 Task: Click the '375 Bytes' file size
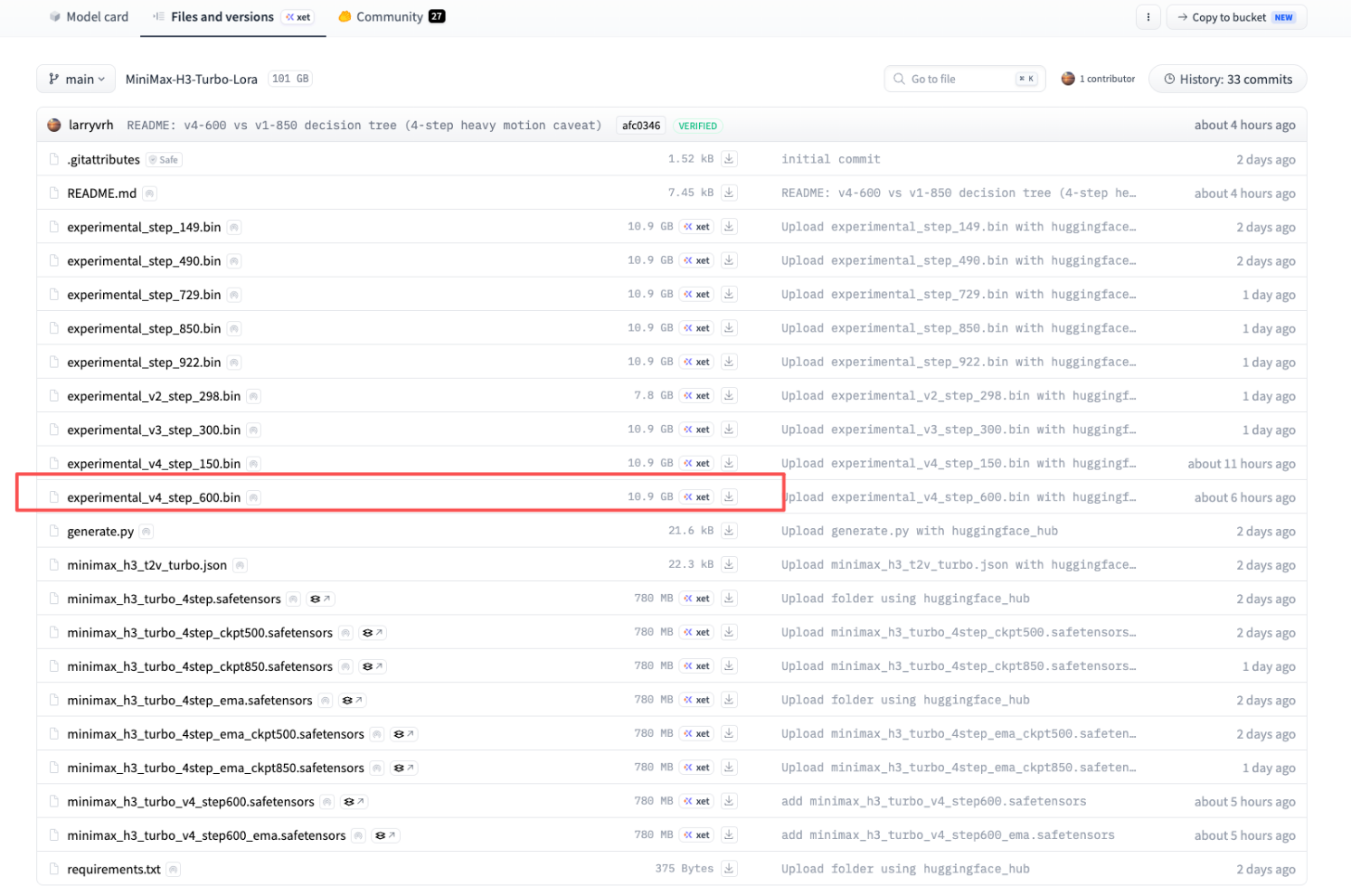[x=685, y=869]
